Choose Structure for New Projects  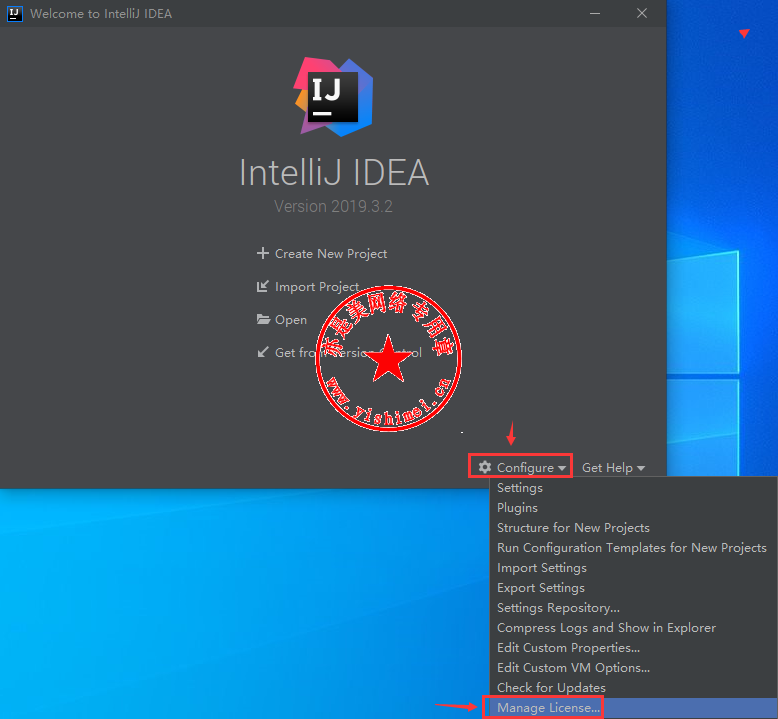click(x=634, y=527)
